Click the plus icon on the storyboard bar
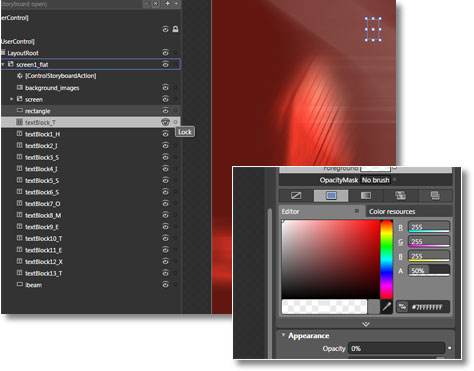 click(168, 3)
